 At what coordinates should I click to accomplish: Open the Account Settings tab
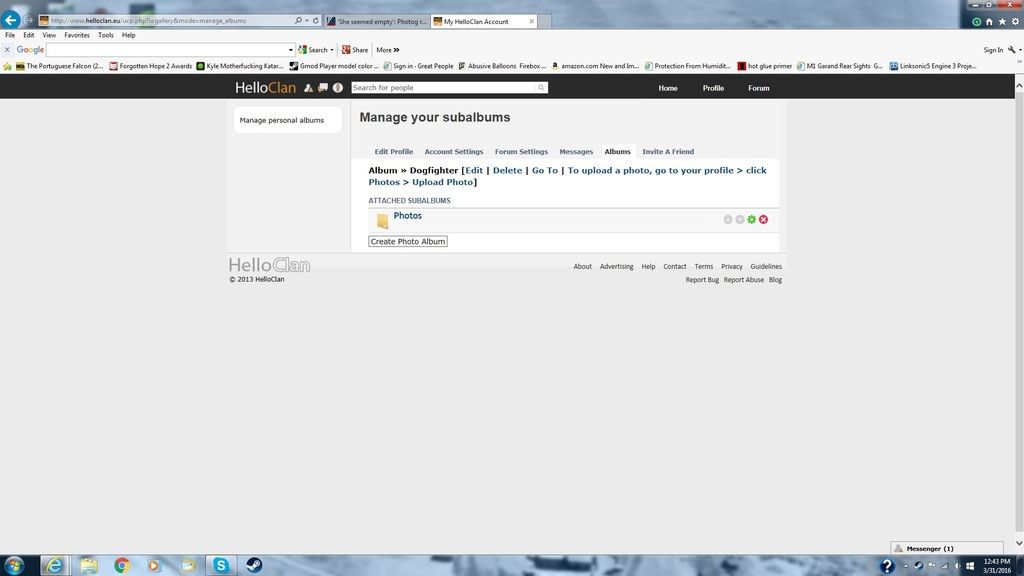(454, 152)
